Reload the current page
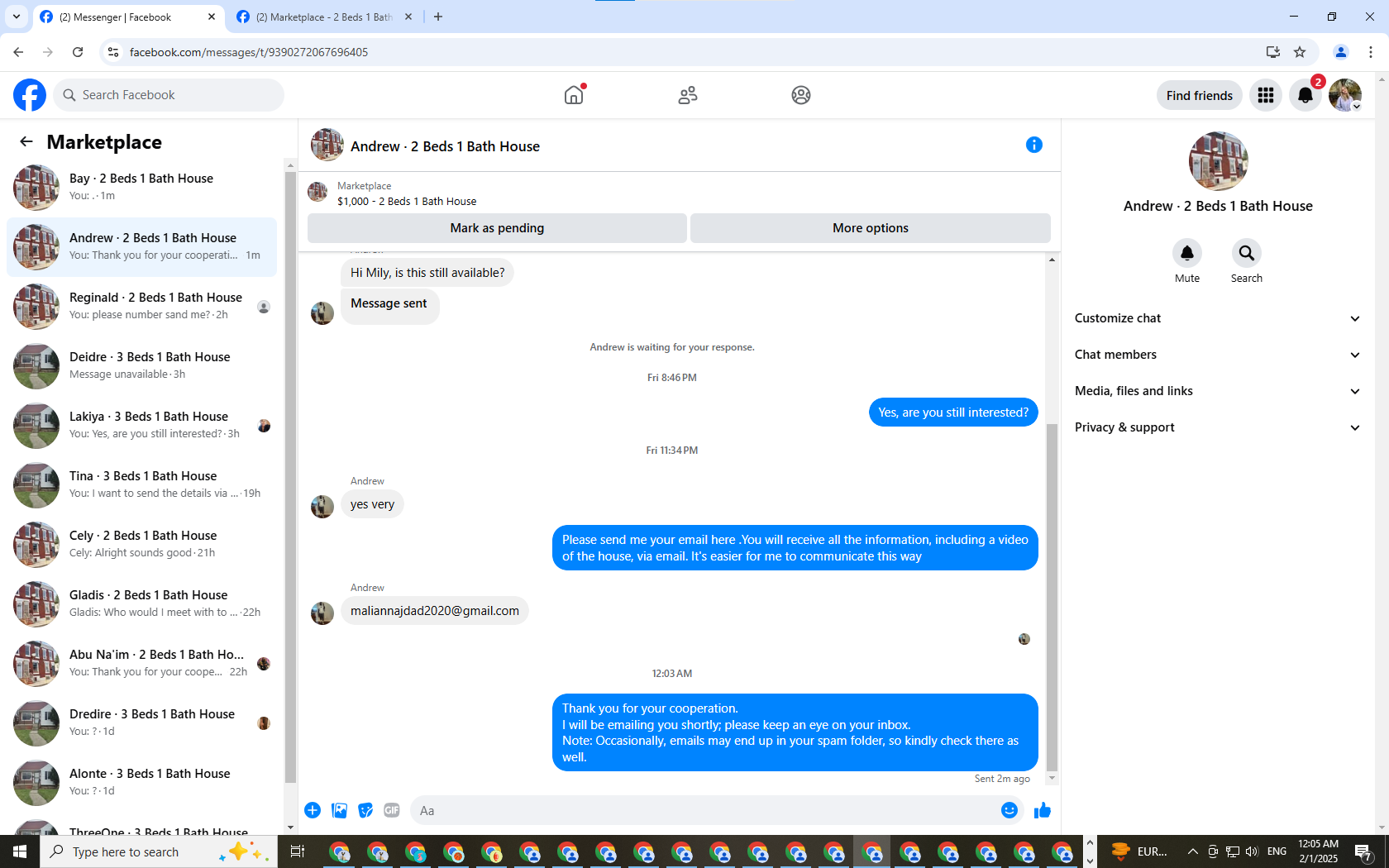 coord(78,52)
